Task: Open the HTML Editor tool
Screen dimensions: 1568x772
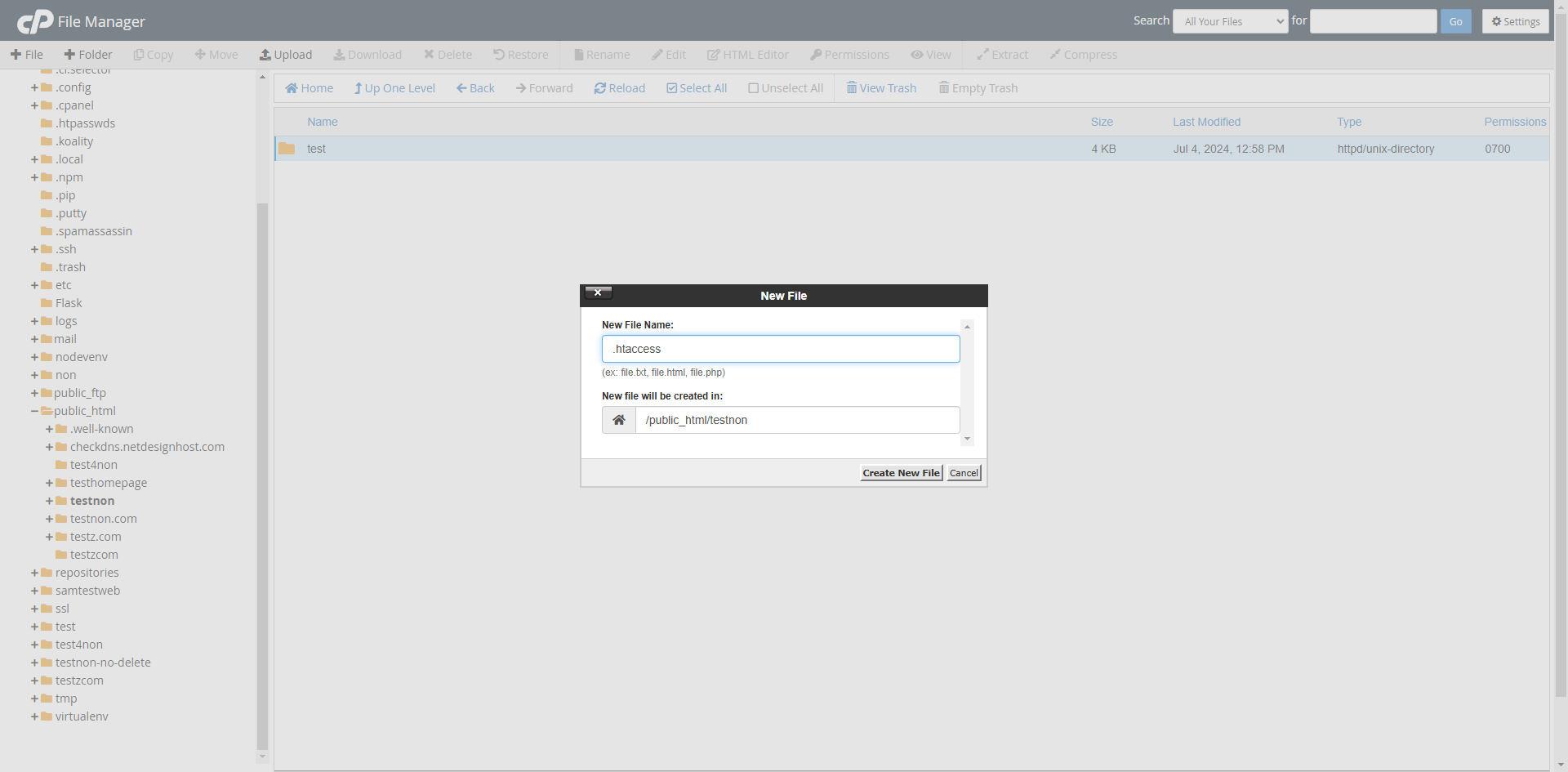Action: coord(748,55)
